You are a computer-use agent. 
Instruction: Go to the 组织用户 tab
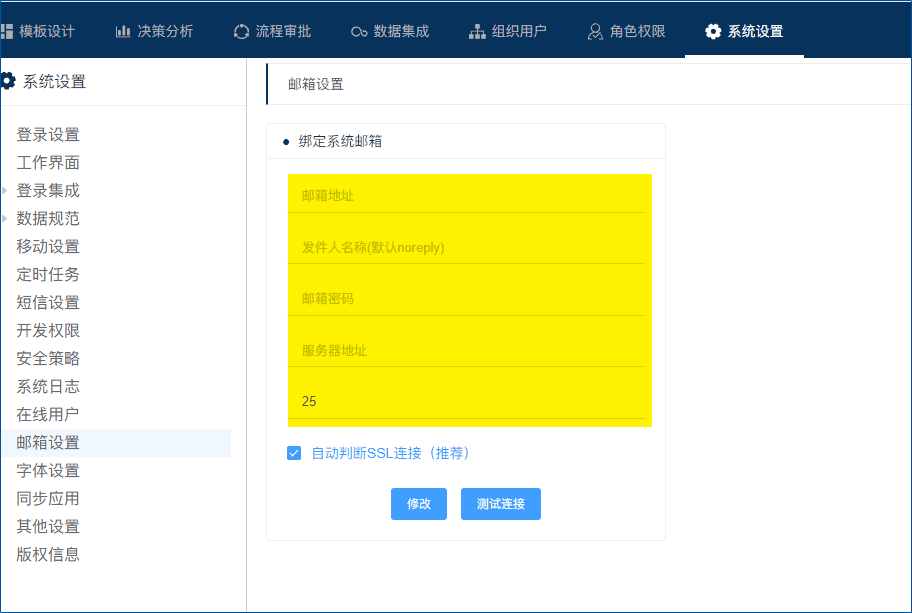[x=519, y=31]
